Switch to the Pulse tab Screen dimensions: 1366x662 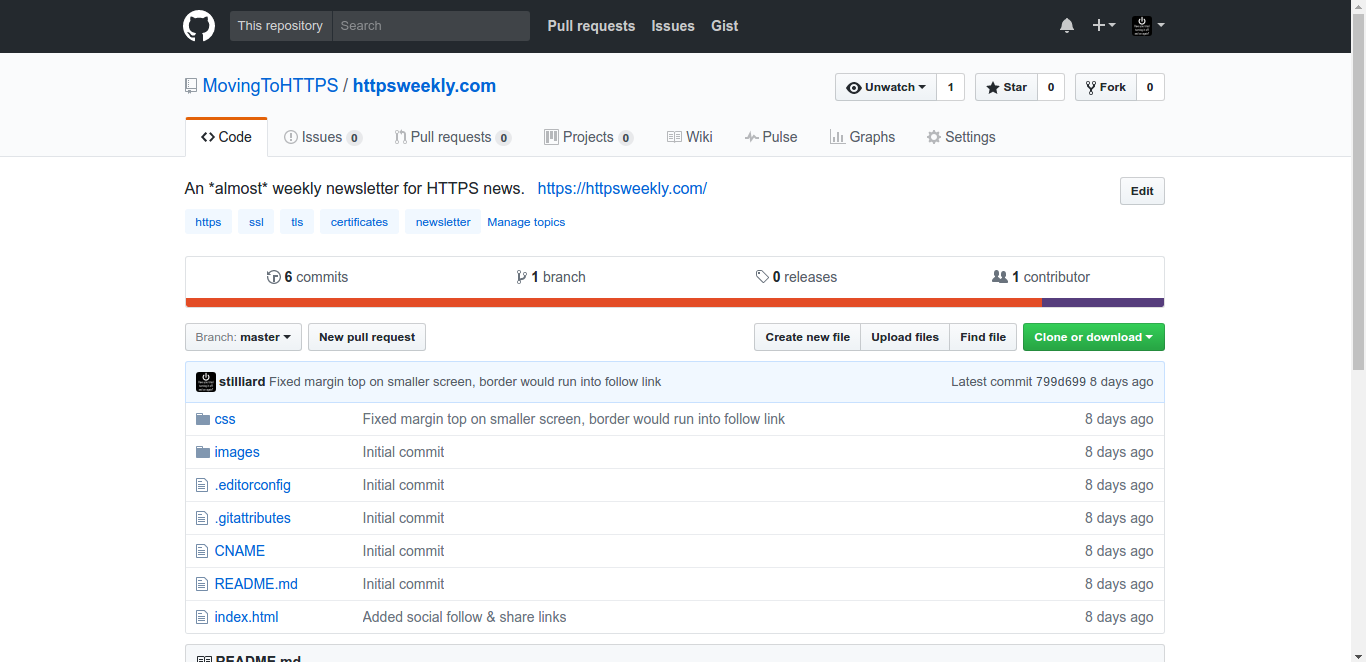click(x=771, y=137)
